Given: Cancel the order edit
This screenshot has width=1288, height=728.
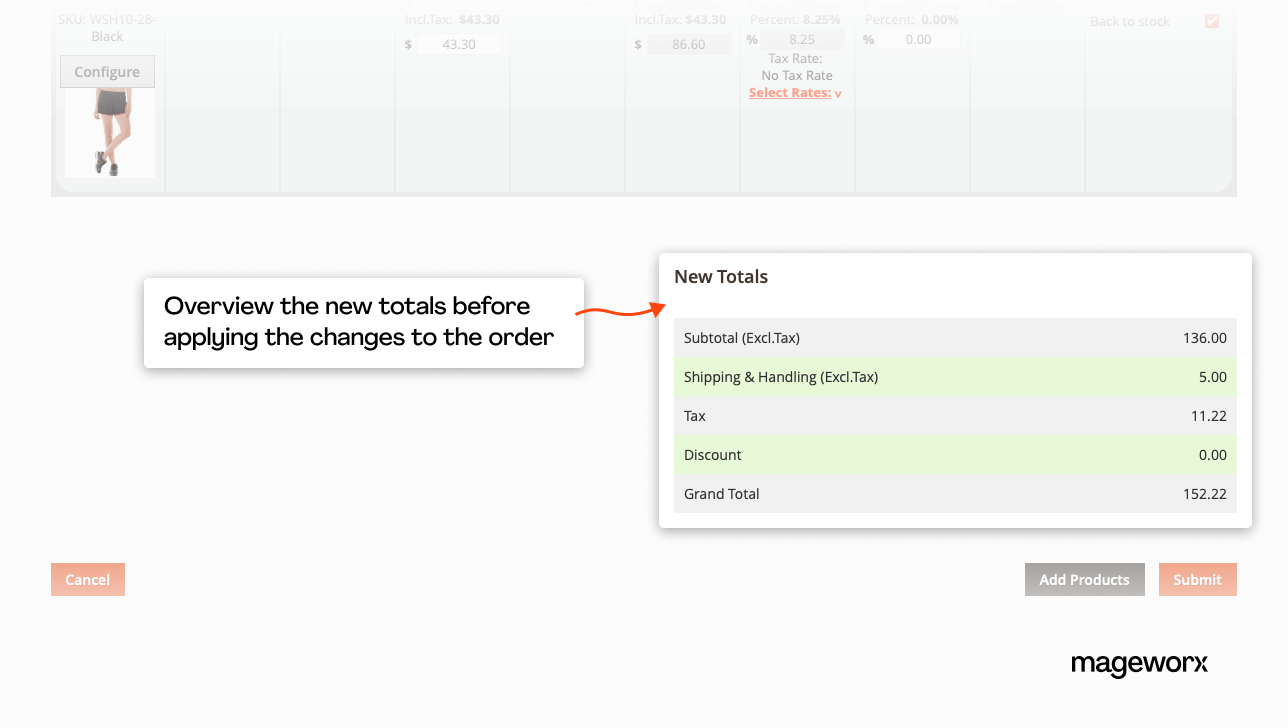Looking at the screenshot, I should 87,579.
